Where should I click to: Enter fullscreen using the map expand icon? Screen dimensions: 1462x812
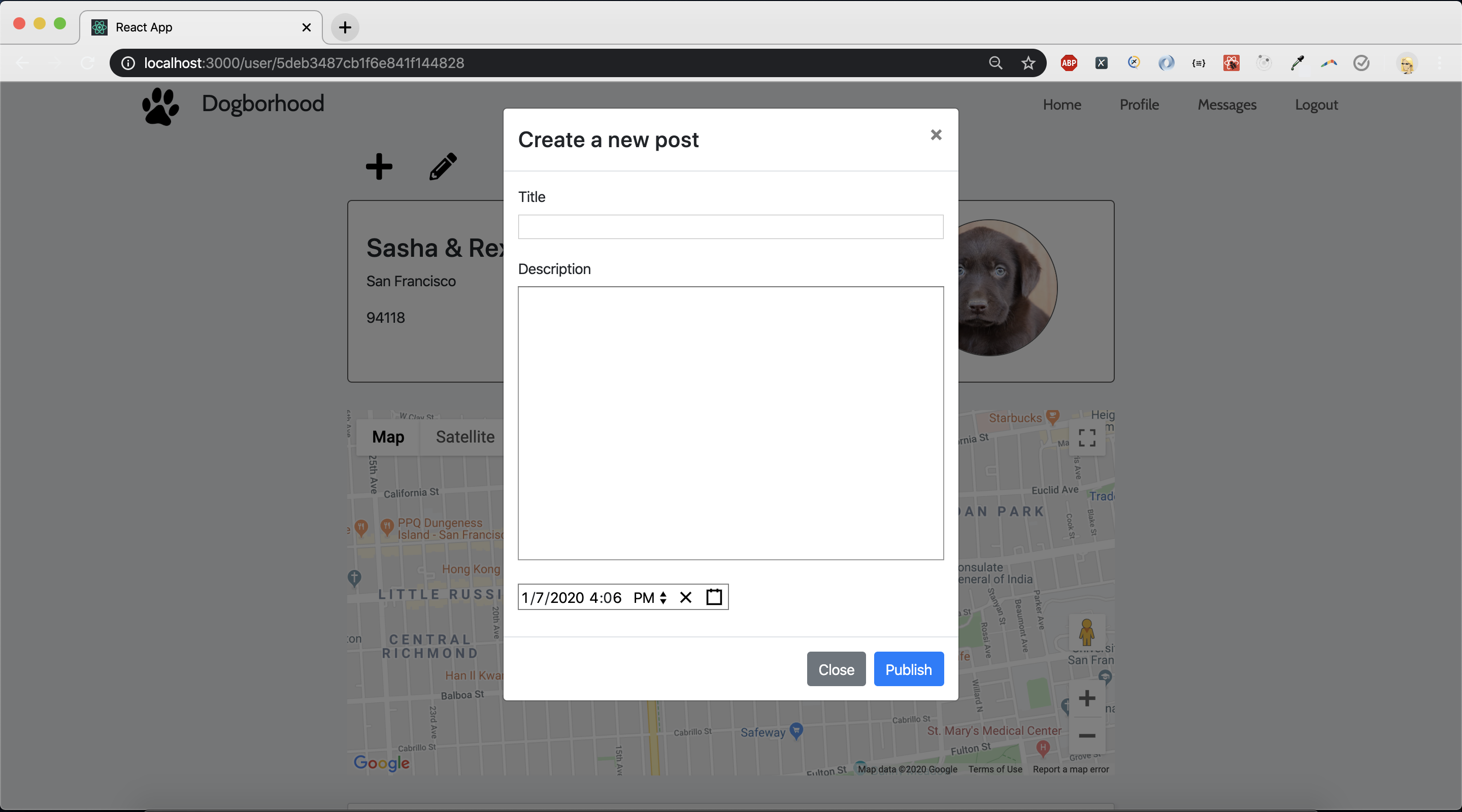(1087, 437)
